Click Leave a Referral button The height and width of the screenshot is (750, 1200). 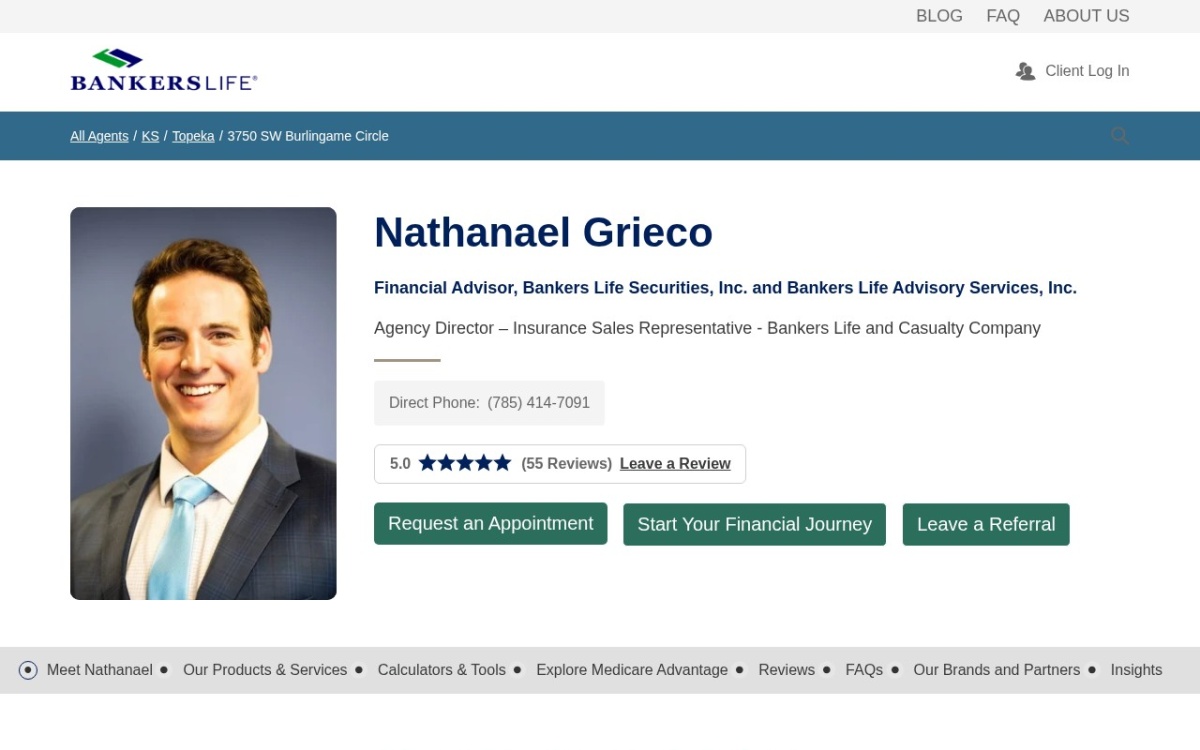coord(986,524)
